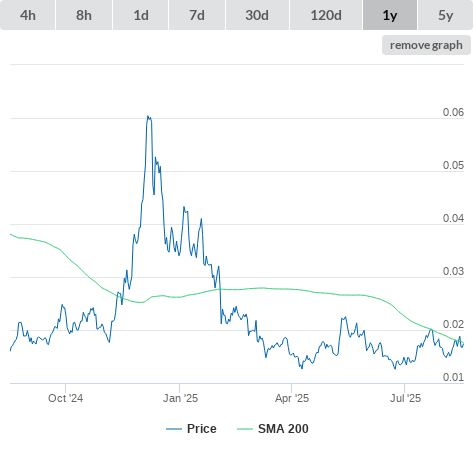Show the 1d price chart
The height and width of the screenshot is (455, 474).
coord(141,15)
